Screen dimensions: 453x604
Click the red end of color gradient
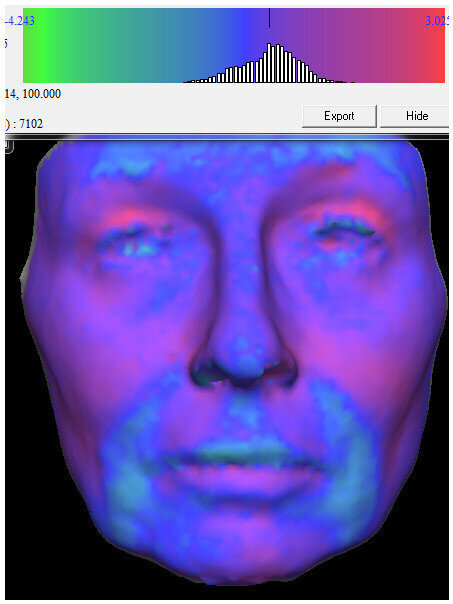pyautogui.click(x=435, y=45)
